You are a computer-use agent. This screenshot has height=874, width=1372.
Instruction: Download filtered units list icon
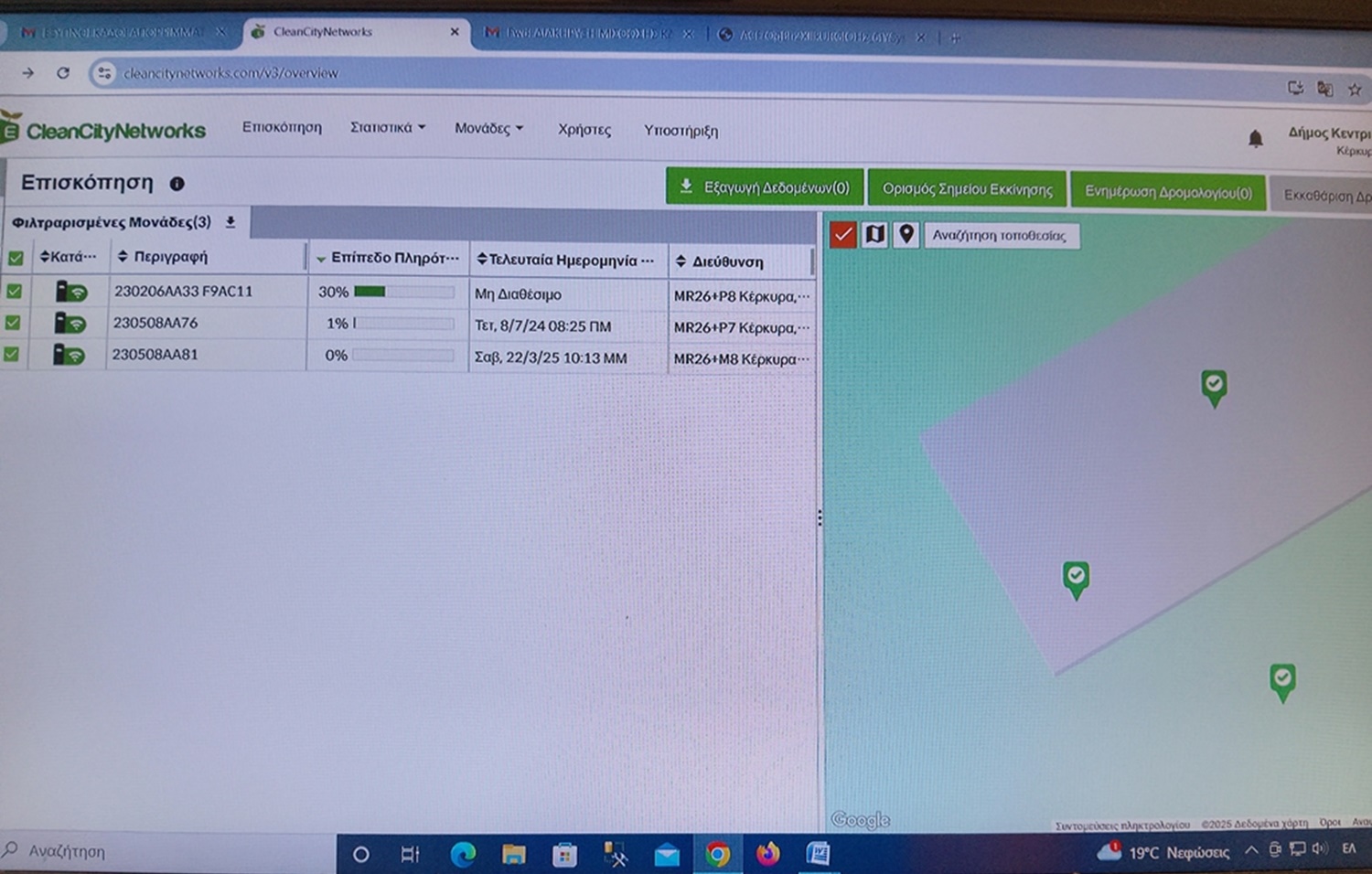coord(230,222)
